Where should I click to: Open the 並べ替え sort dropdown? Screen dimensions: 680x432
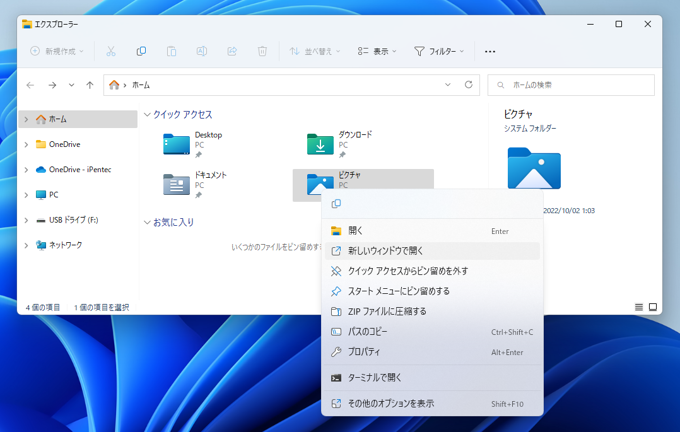315,51
